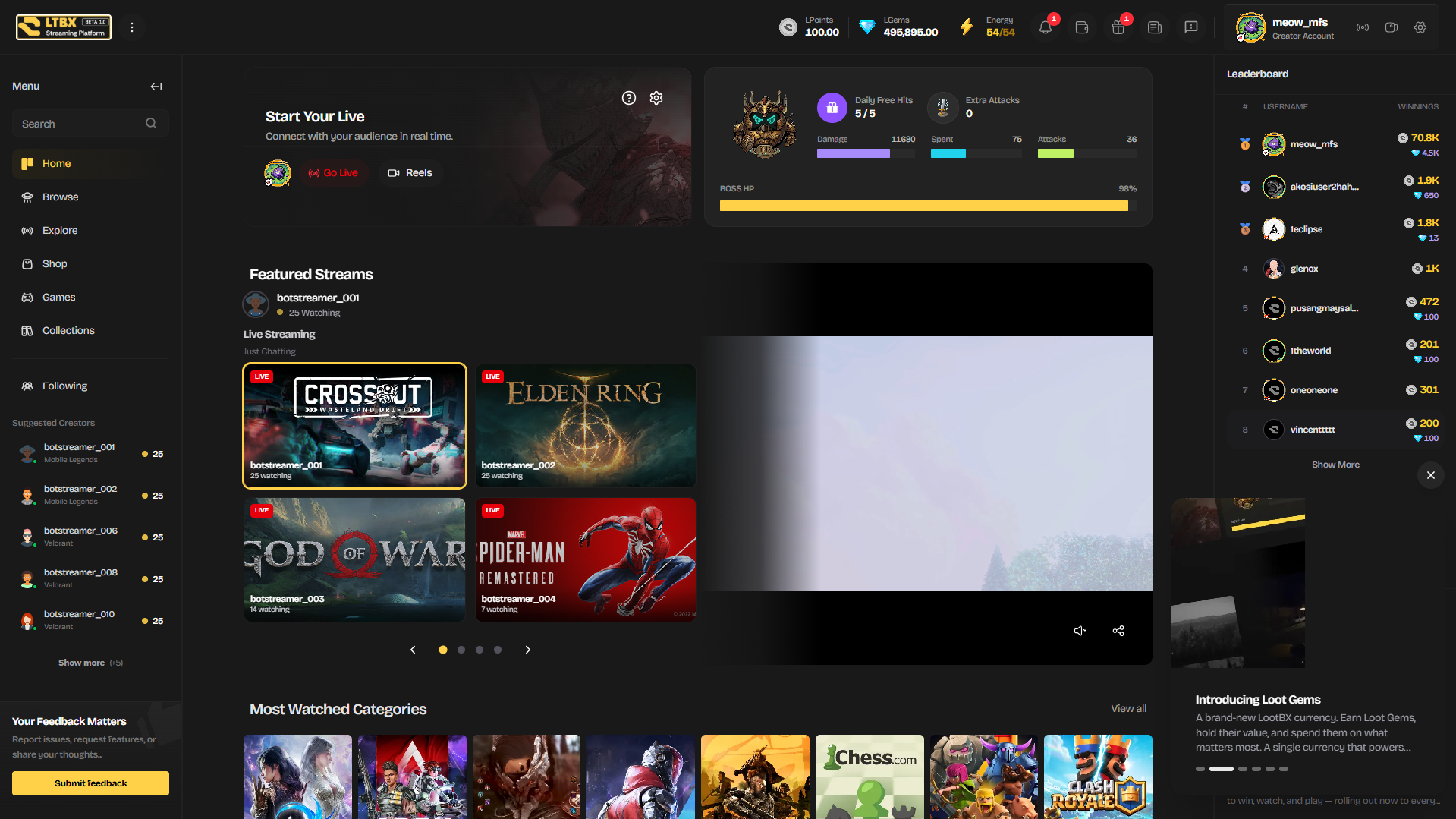Open the Spider-Man Remastered stream thumbnail
Viewport: 1456px width, 819px height.
pos(586,559)
